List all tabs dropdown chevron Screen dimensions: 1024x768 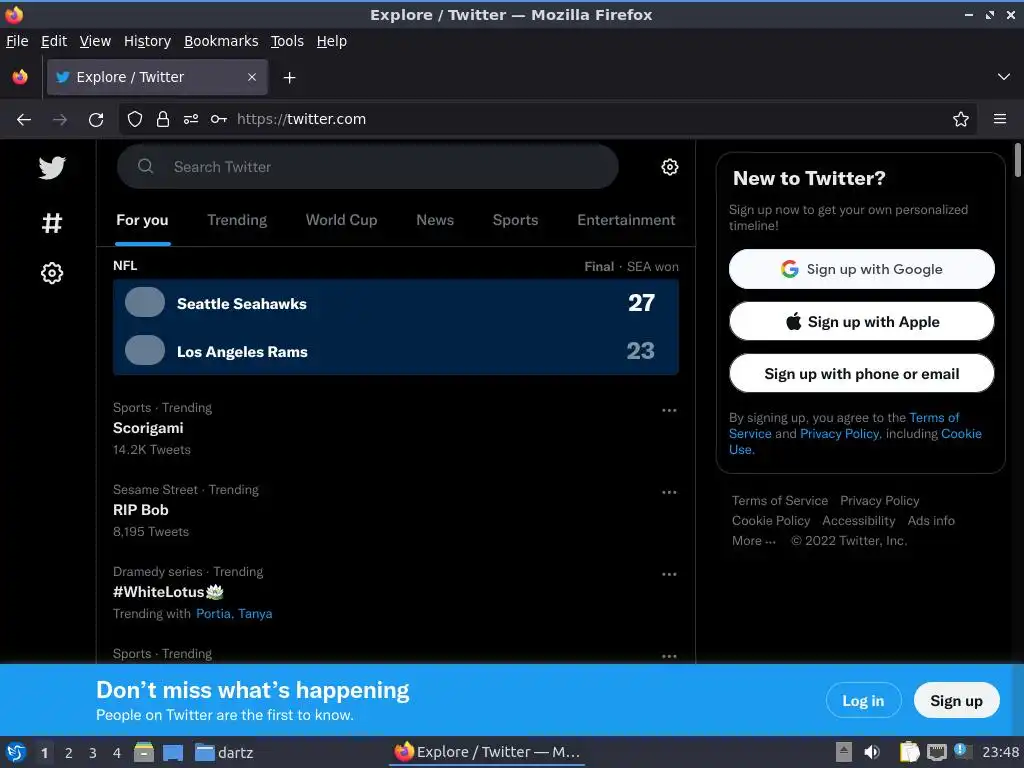(x=1004, y=77)
